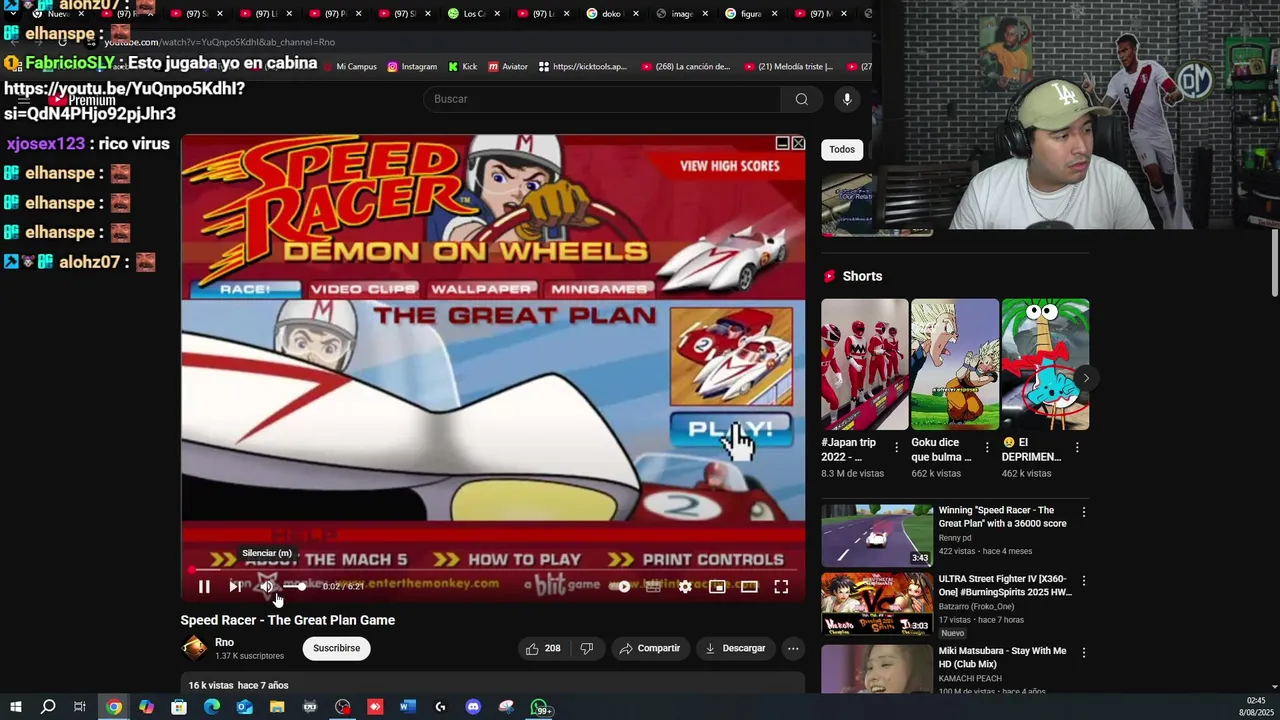
Task: Switch to miniplayer mode
Action: pos(717,587)
